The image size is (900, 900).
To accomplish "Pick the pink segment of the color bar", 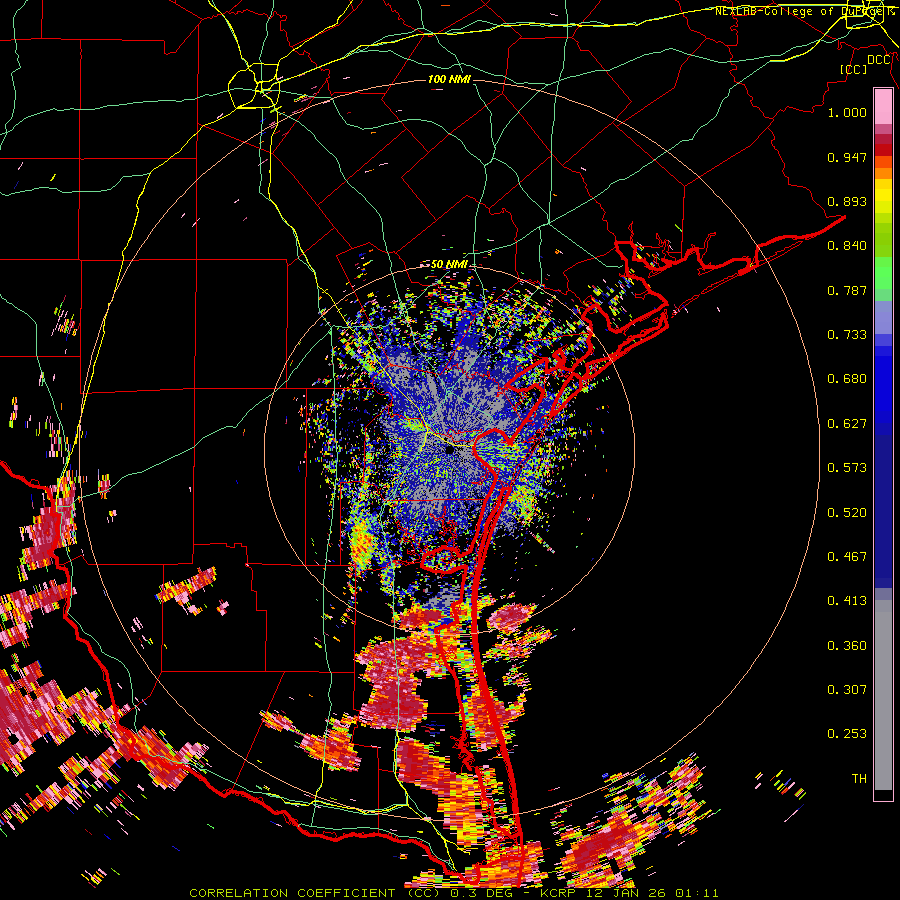I will coord(883,107).
